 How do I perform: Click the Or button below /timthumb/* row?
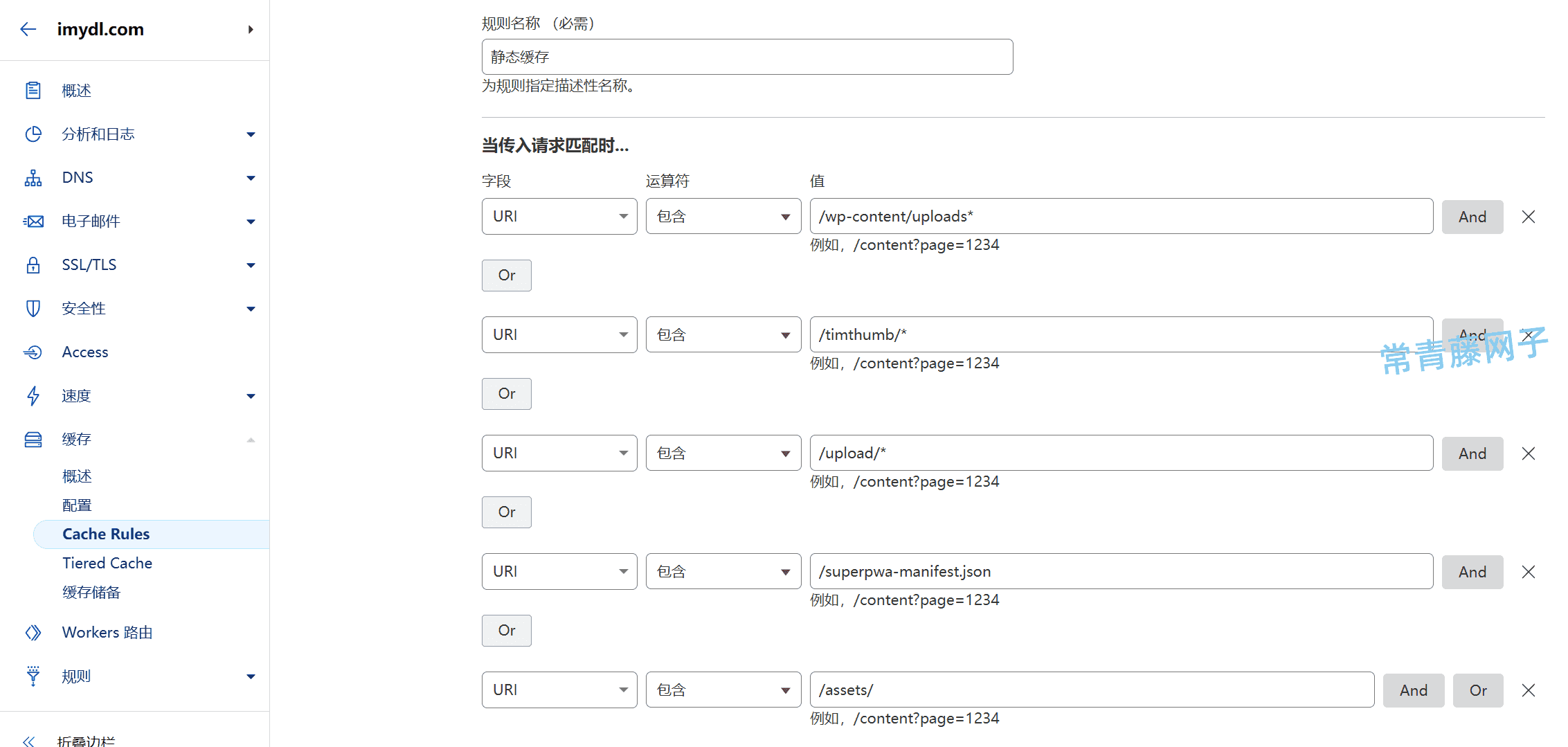coord(507,394)
